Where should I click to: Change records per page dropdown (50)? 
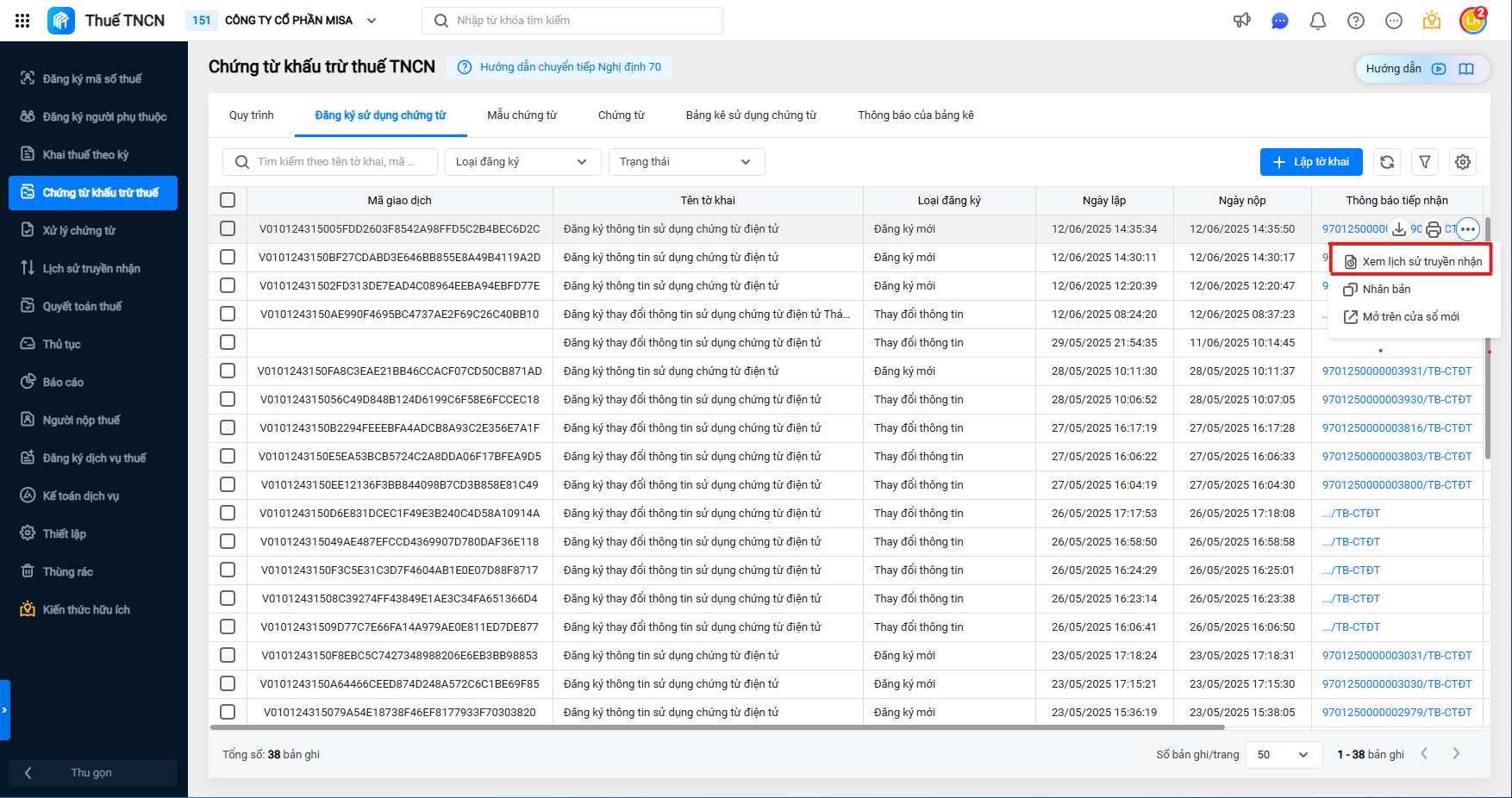pyautogui.click(x=1282, y=754)
